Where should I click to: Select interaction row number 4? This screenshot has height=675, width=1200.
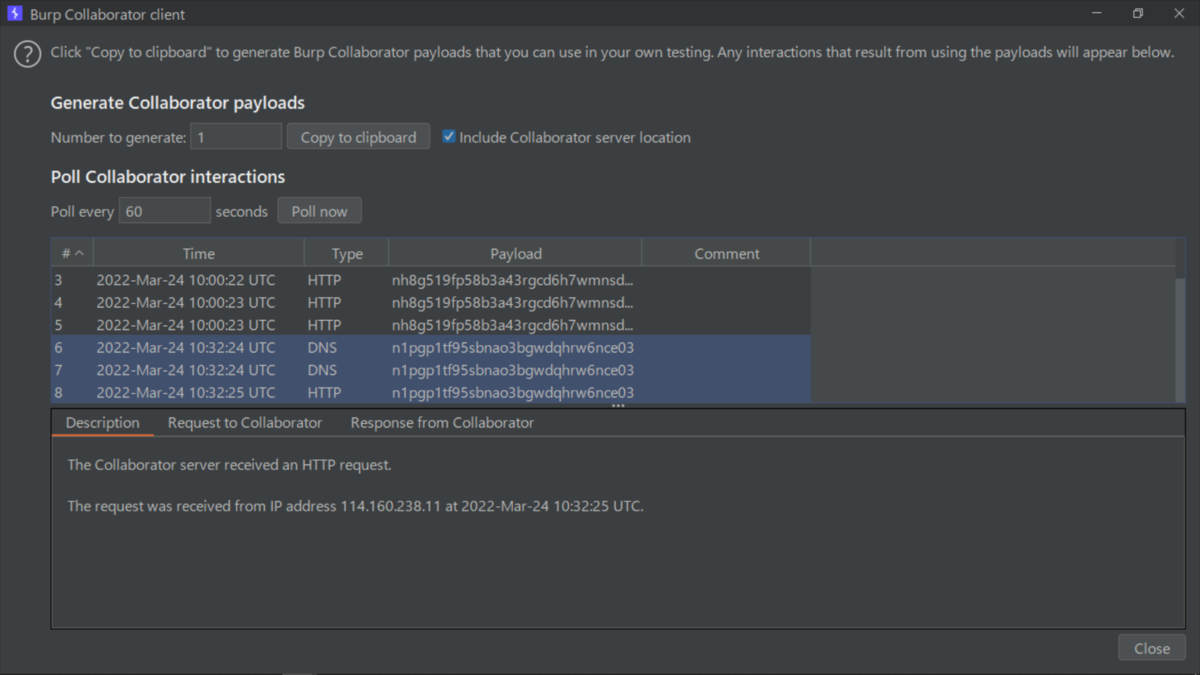click(x=431, y=302)
